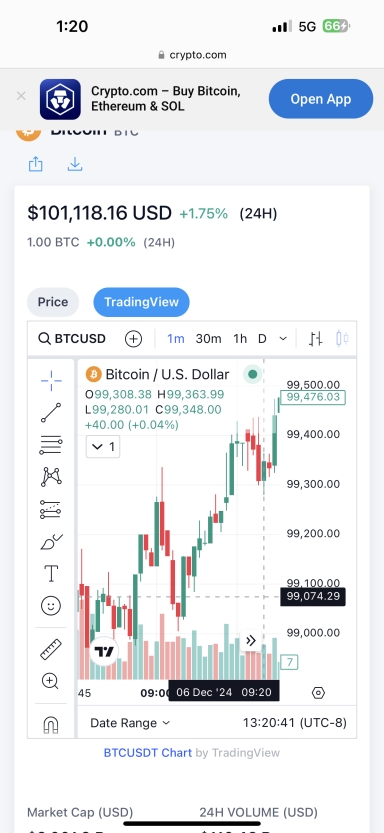Switch to the Price chart tab
Image resolution: width=384 pixels, height=833 pixels.
click(53, 302)
